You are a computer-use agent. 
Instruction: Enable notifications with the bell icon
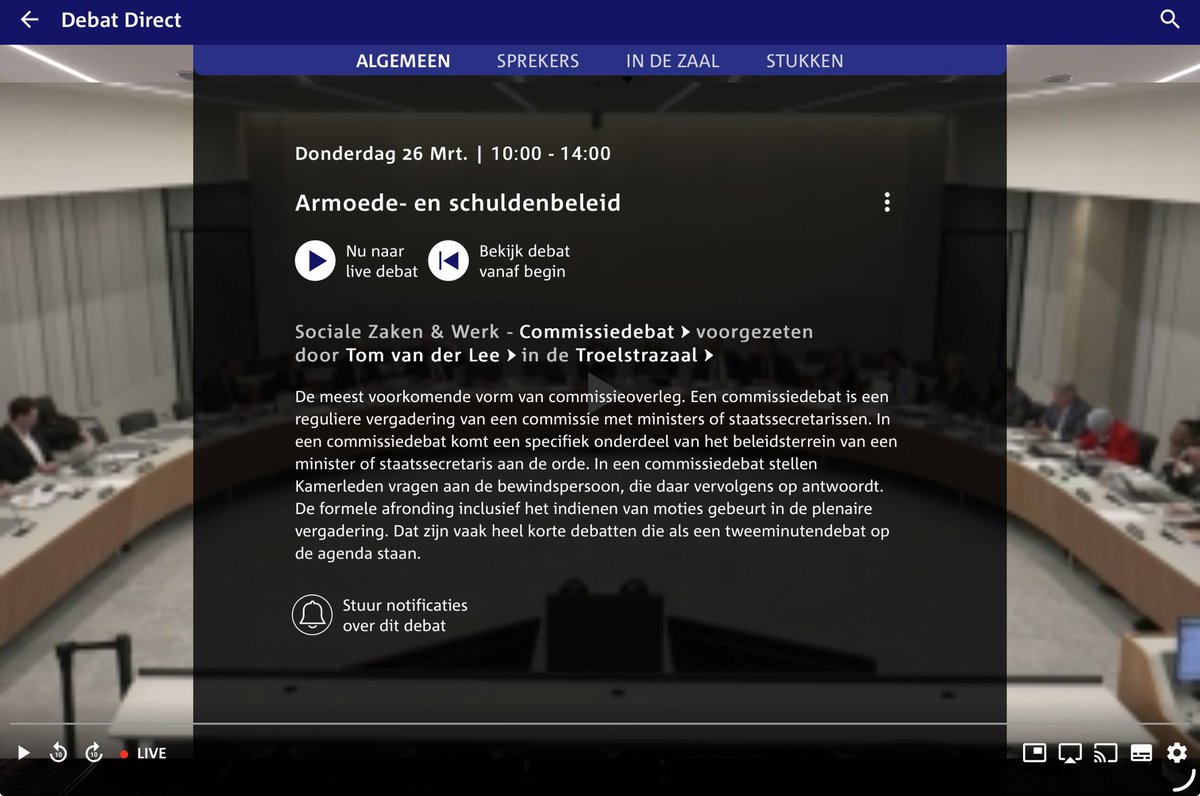(x=312, y=615)
